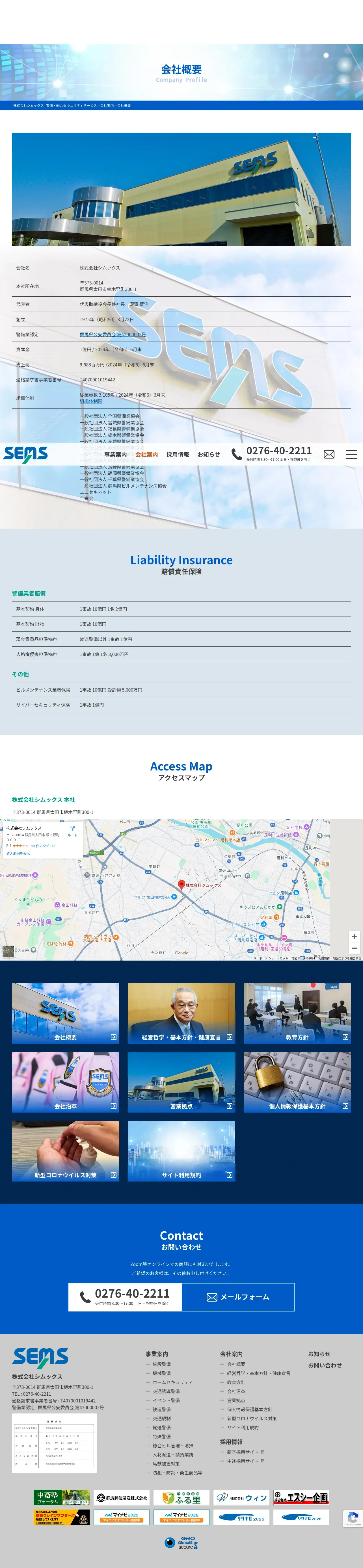The image size is (363, 1568).
Task: Click マイナビ2025 banner
Action: 122,1517
